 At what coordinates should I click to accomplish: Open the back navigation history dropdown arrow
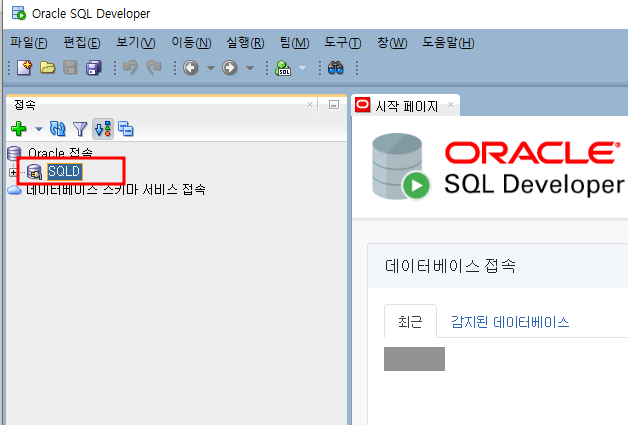click(x=211, y=68)
